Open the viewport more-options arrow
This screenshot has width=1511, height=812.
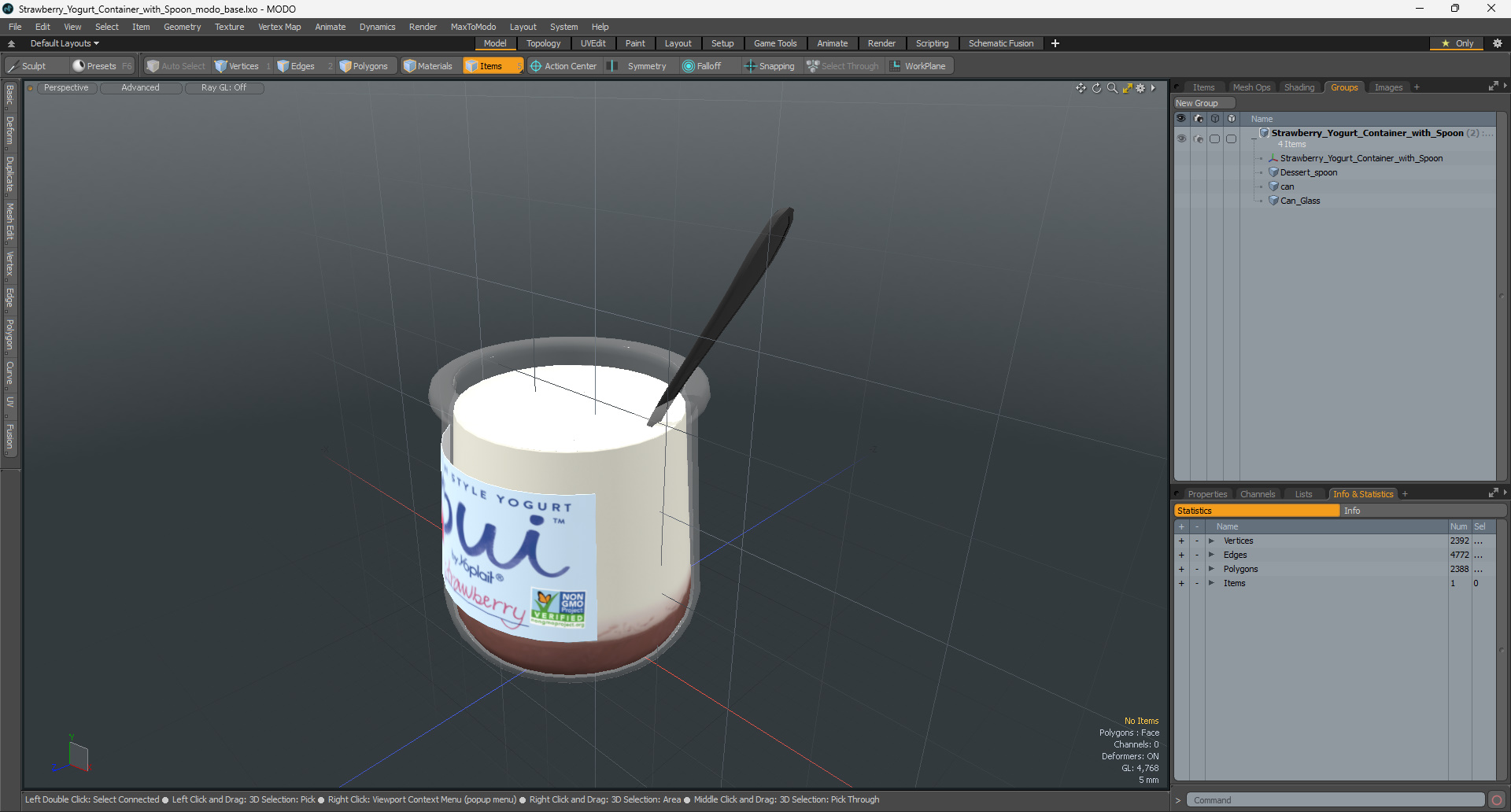[1153, 88]
